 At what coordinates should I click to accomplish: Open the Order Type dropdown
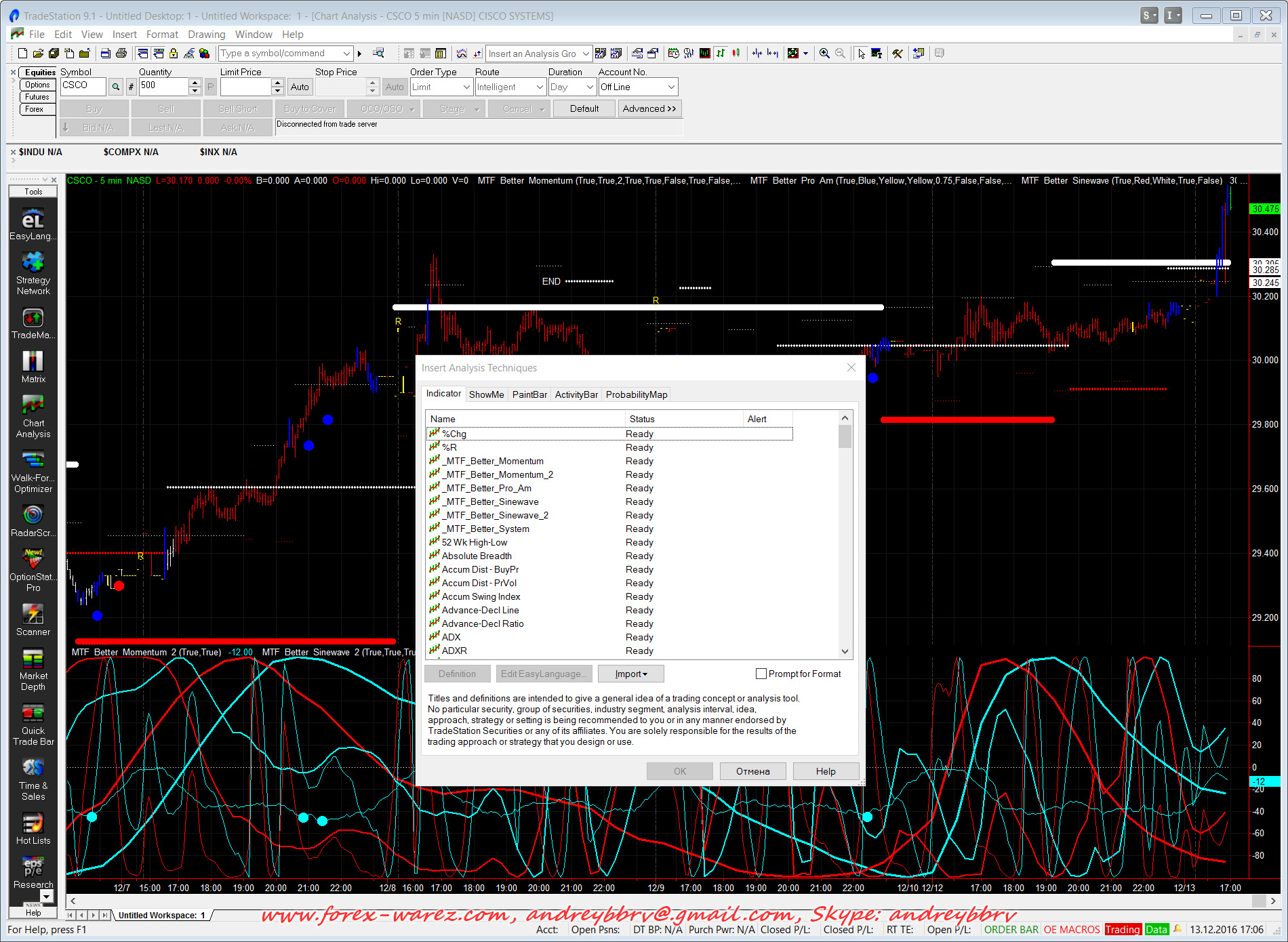[466, 87]
